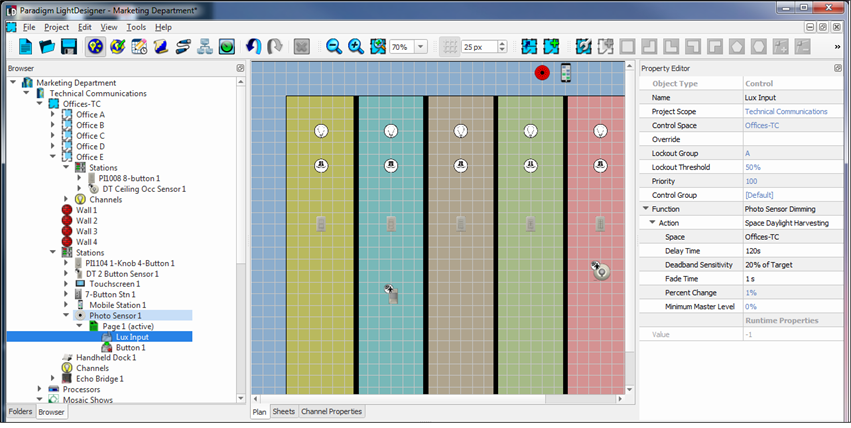Click the zoom-to-fit icon beside Zoom In

tap(377, 47)
